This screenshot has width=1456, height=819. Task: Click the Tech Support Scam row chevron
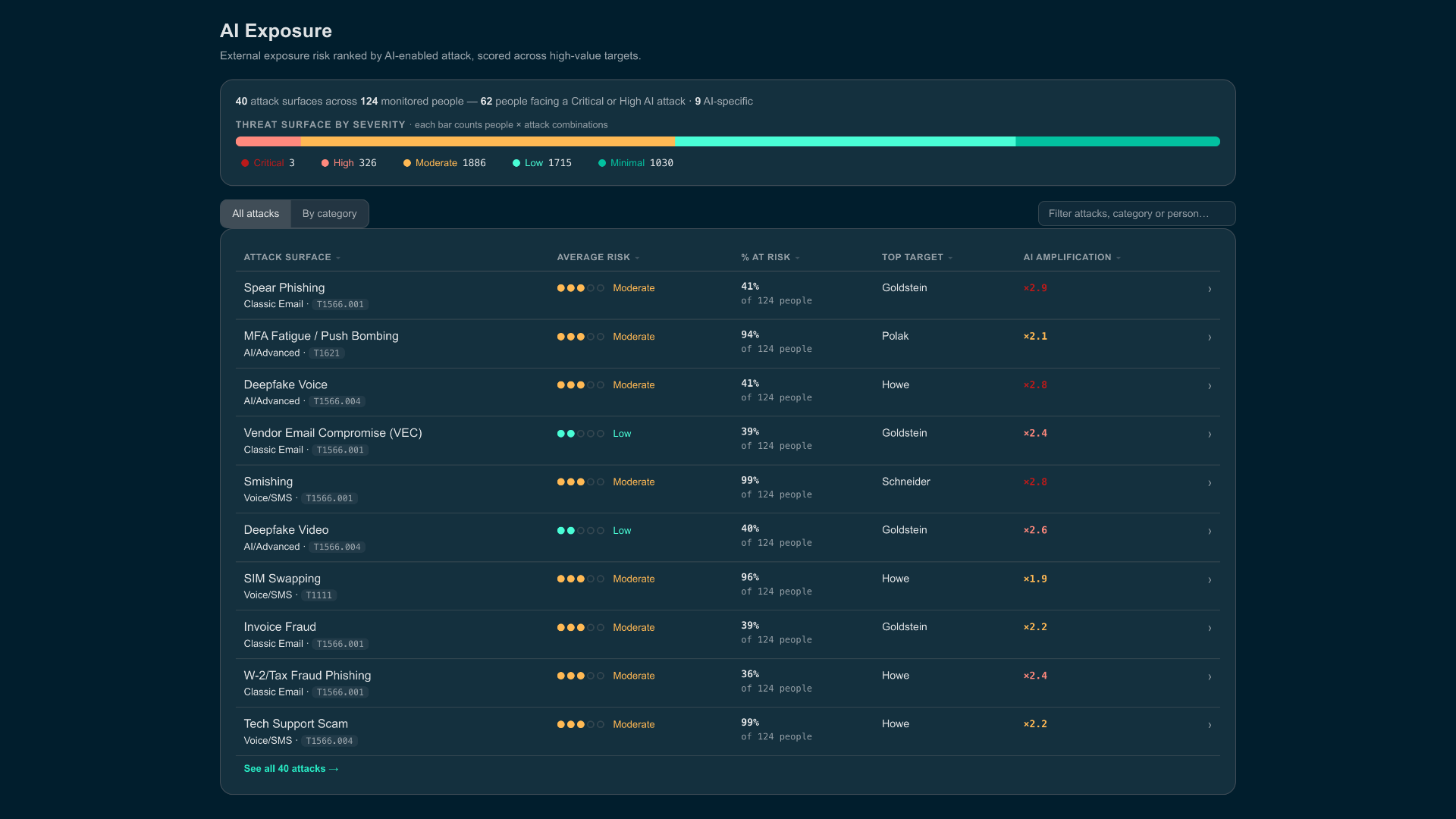1210,725
